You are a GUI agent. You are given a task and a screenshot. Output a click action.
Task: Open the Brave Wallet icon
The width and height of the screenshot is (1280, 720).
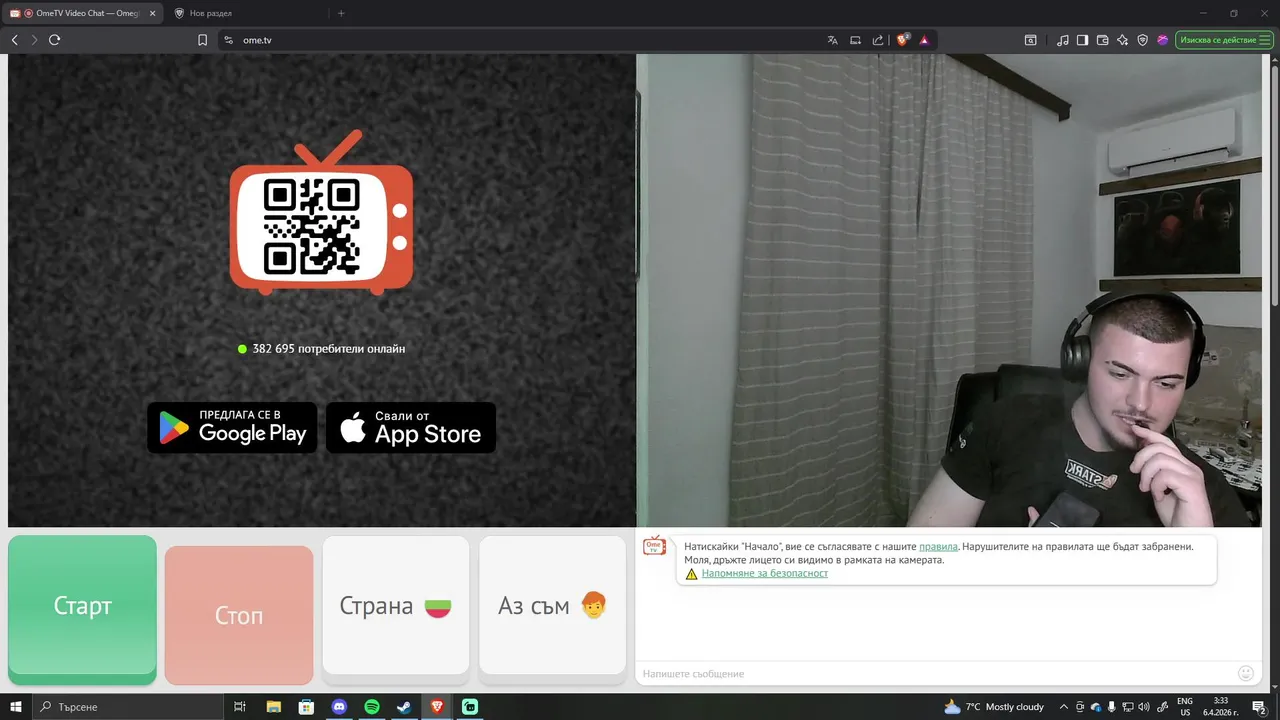coord(1102,40)
